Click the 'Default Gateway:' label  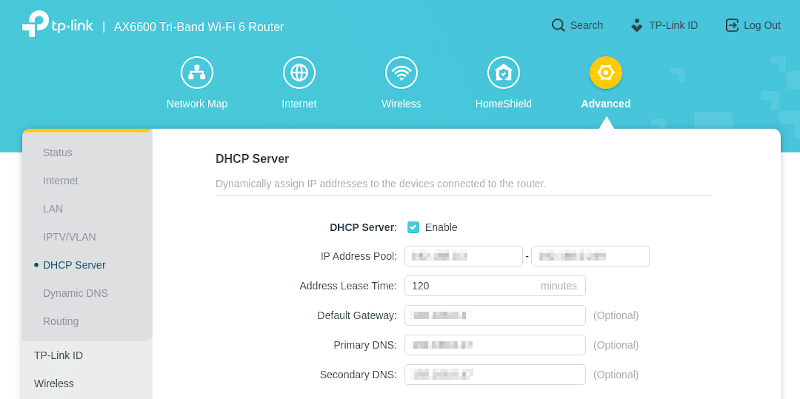[x=357, y=315]
